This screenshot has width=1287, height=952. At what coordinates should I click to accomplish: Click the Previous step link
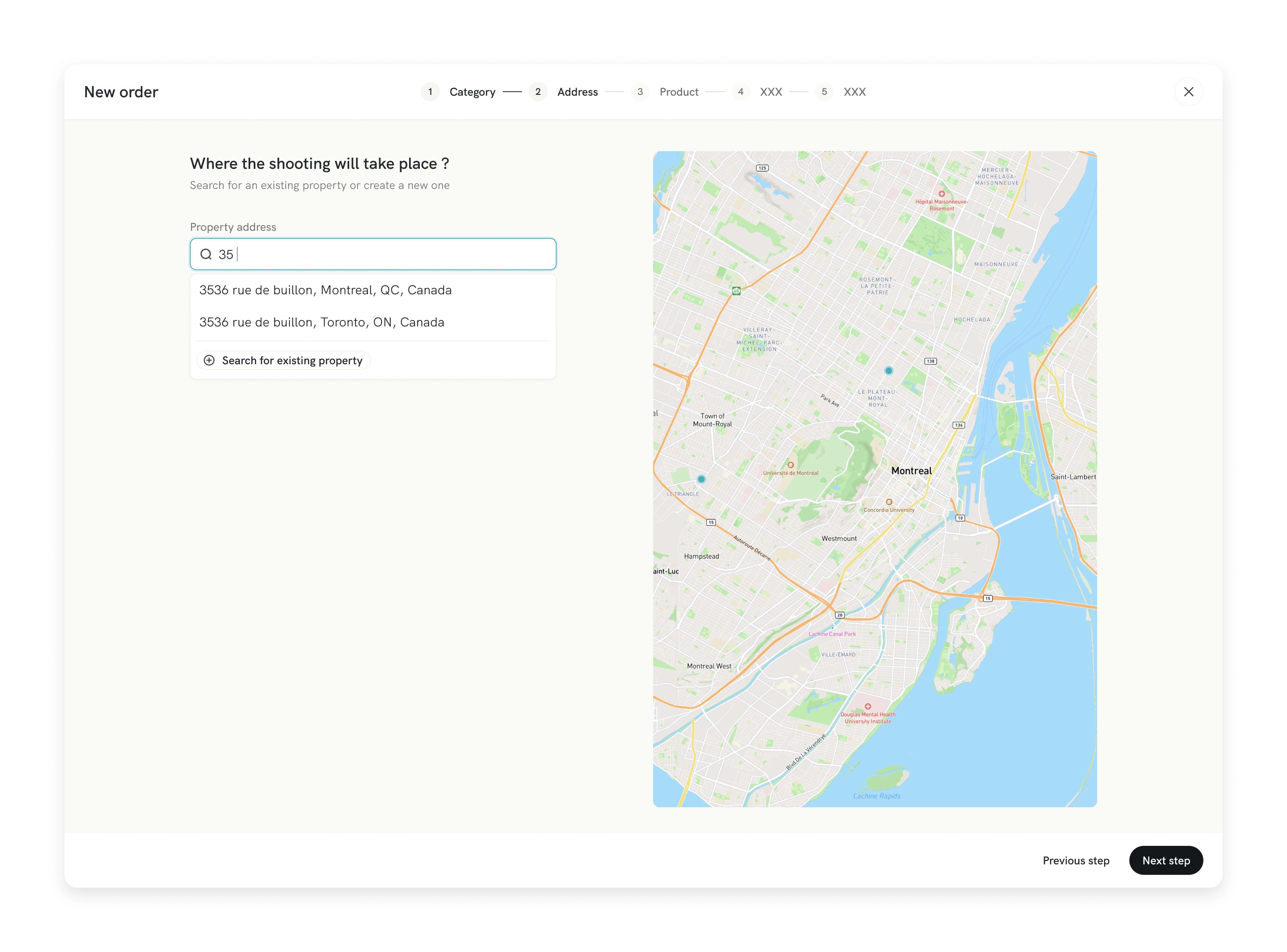[x=1075, y=860]
